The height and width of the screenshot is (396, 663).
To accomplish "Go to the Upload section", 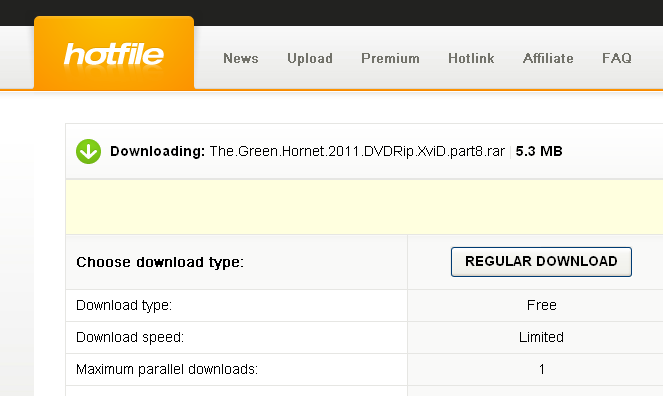I will click(310, 58).
